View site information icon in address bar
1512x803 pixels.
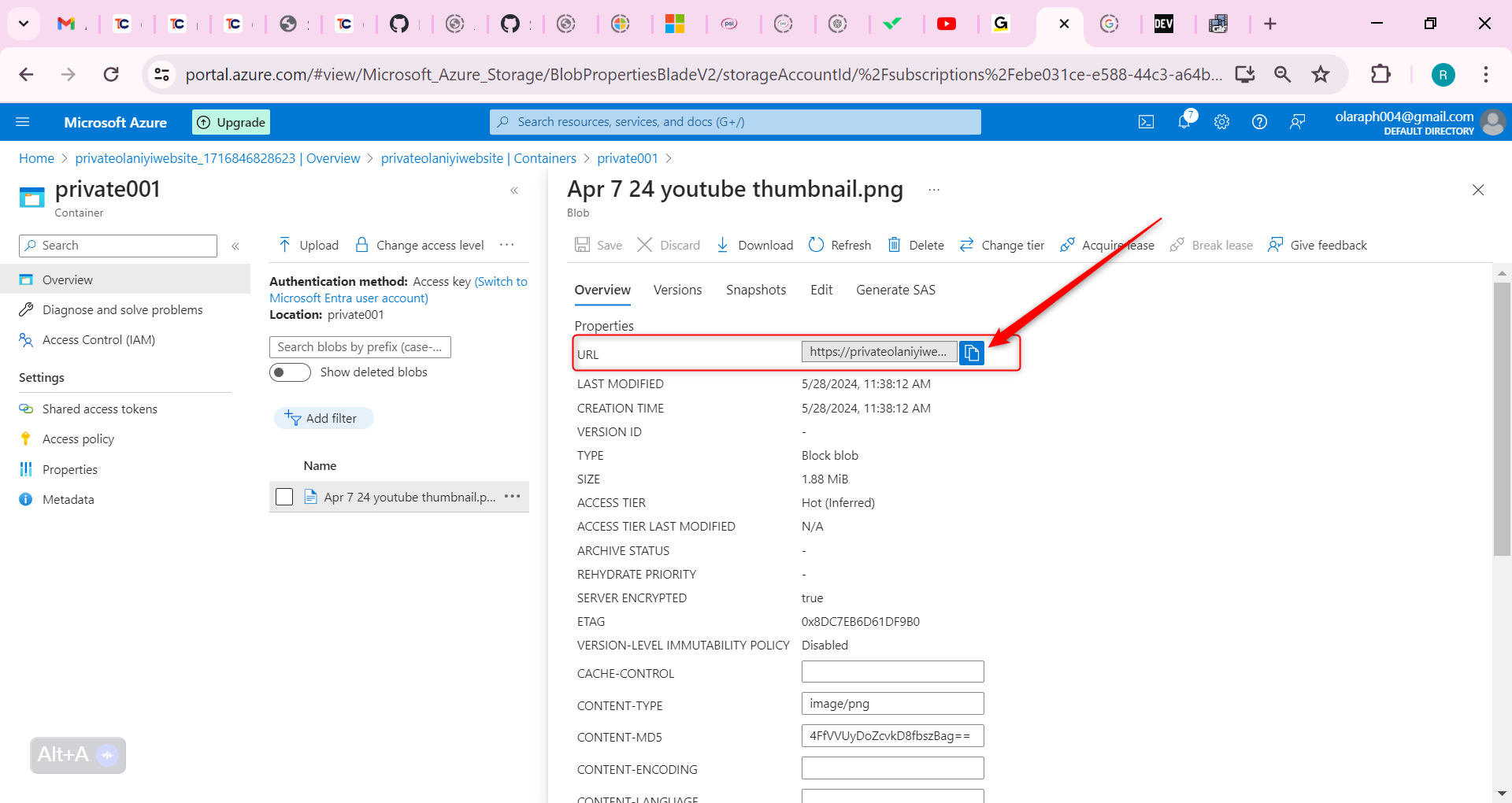pyautogui.click(x=161, y=74)
